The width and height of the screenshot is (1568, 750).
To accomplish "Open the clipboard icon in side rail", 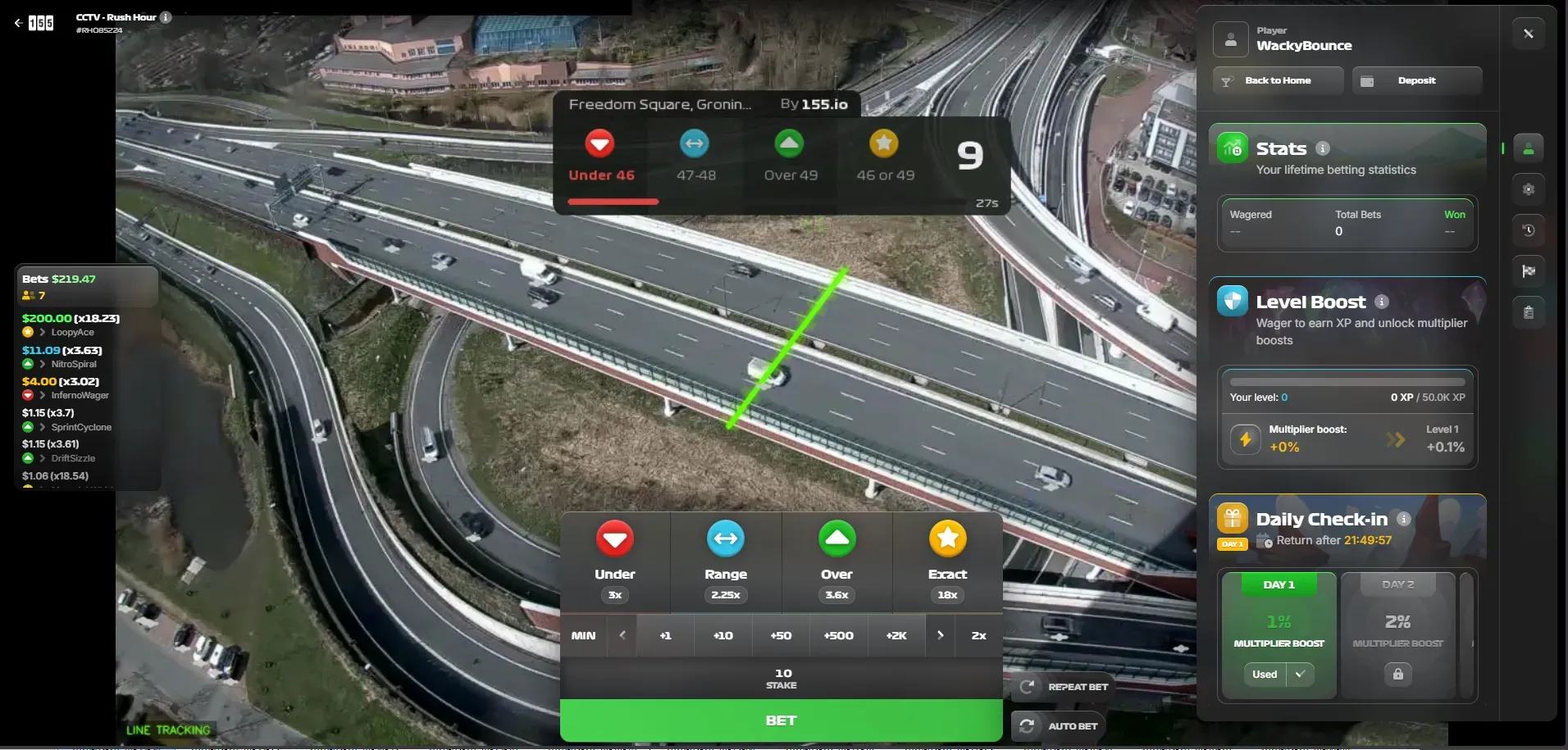I will (x=1529, y=312).
